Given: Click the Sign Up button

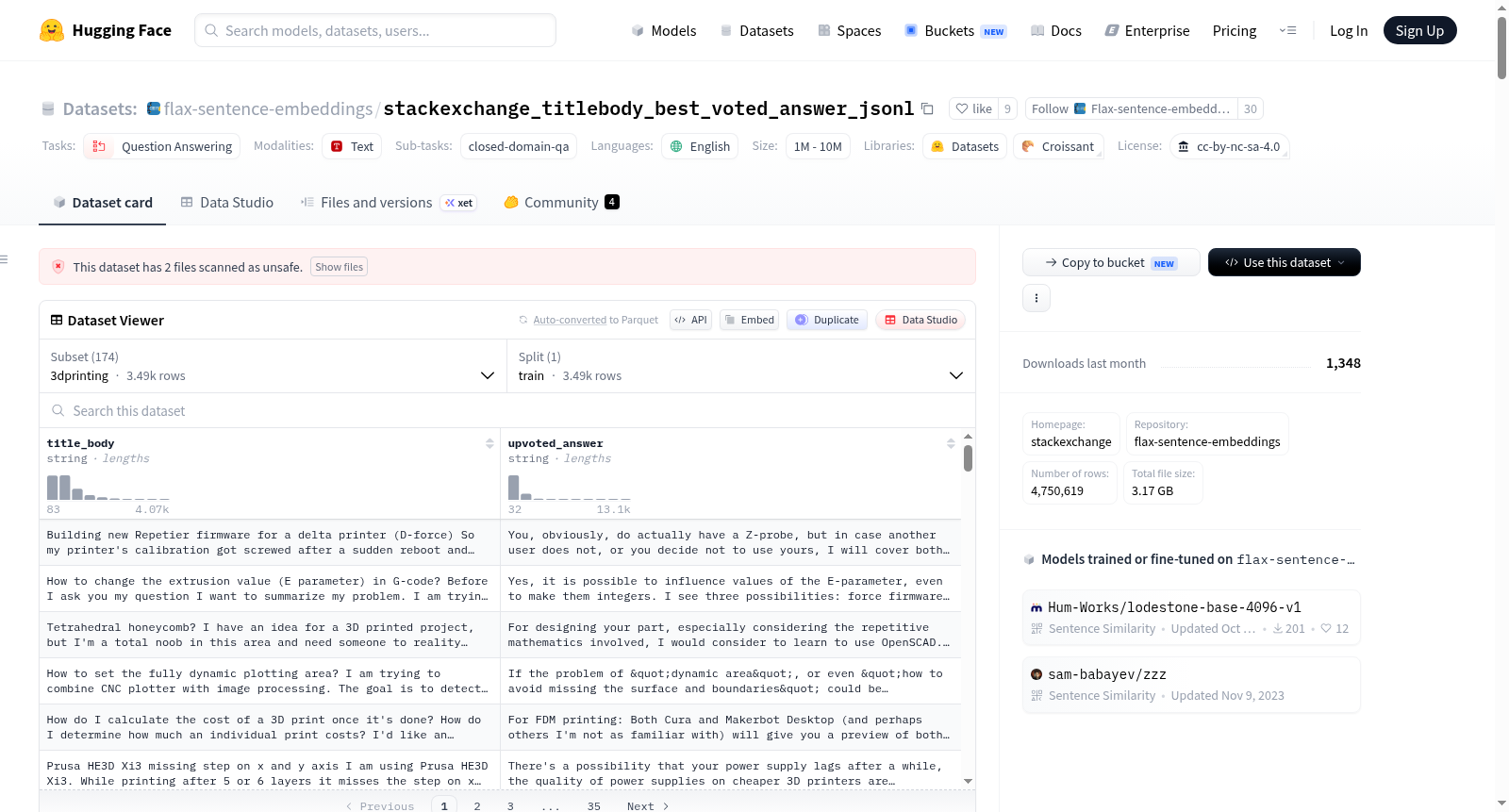Looking at the screenshot, I should coord(1419,30).
